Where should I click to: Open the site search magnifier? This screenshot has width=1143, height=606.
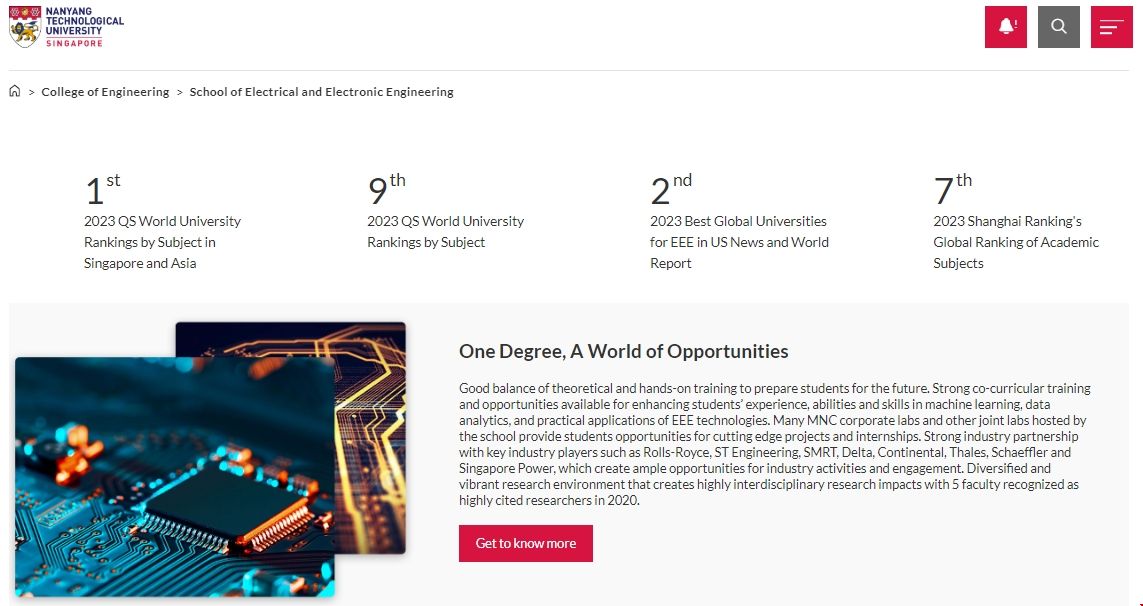pos(1059,27)
